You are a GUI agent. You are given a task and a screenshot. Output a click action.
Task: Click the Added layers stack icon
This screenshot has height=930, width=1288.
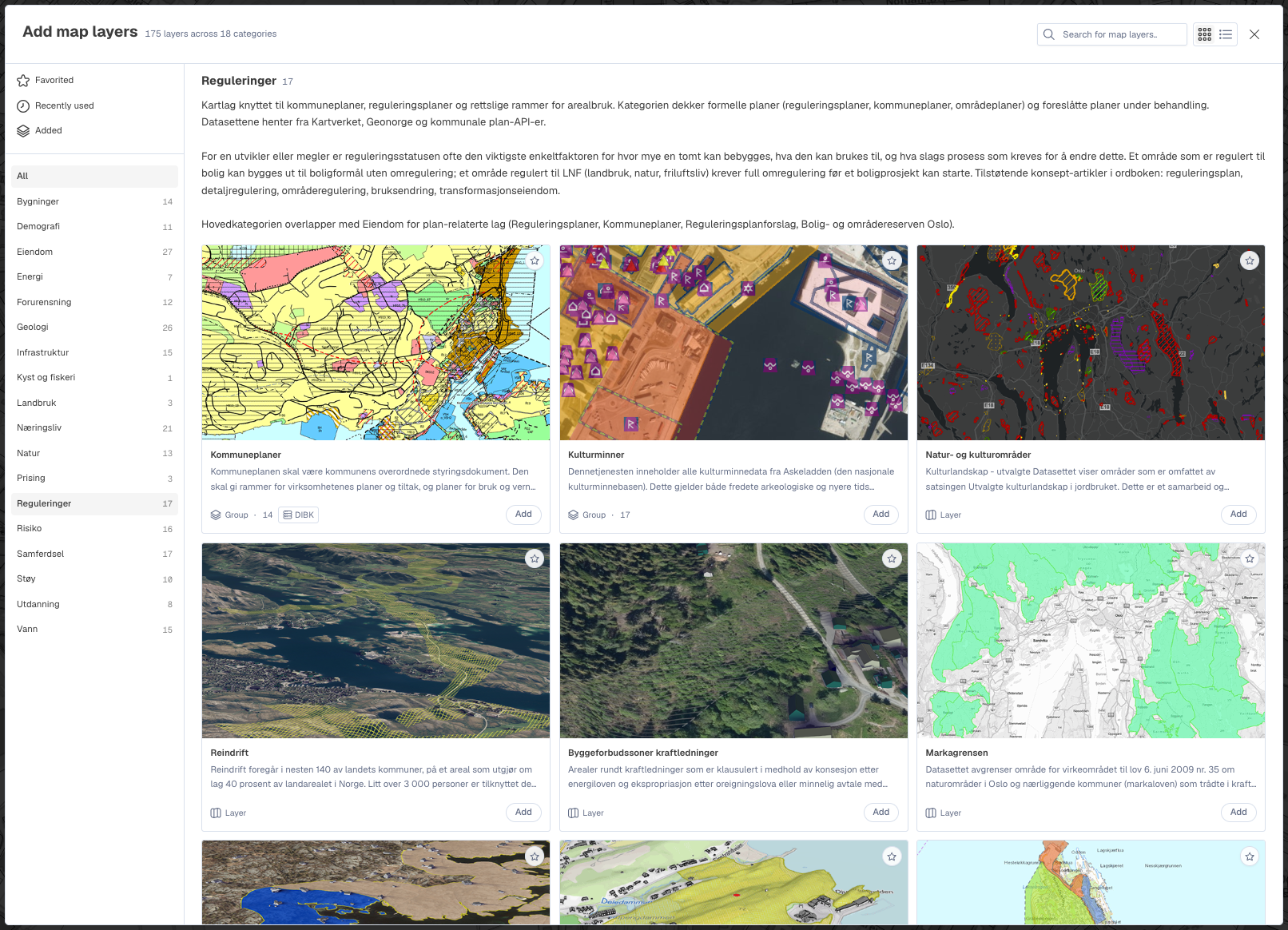(23, 130)
